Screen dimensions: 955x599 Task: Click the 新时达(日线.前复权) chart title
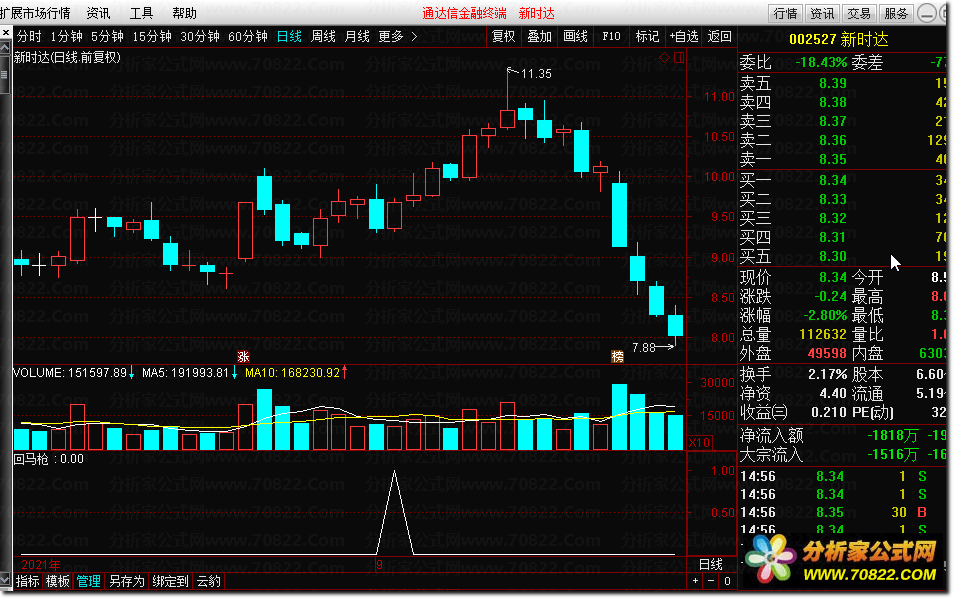(67, 57)
